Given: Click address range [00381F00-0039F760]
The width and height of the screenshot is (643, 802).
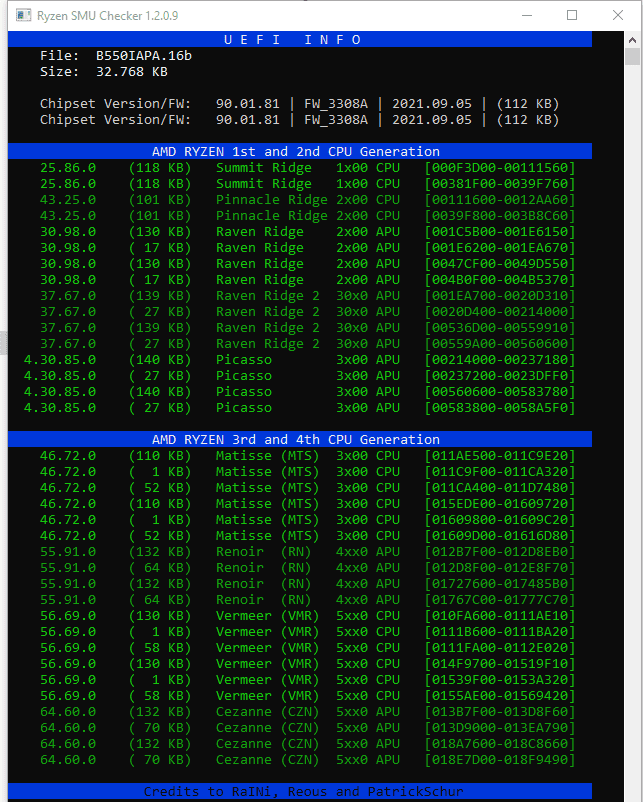Looking at the screenshot, I should tap(500, 184).
